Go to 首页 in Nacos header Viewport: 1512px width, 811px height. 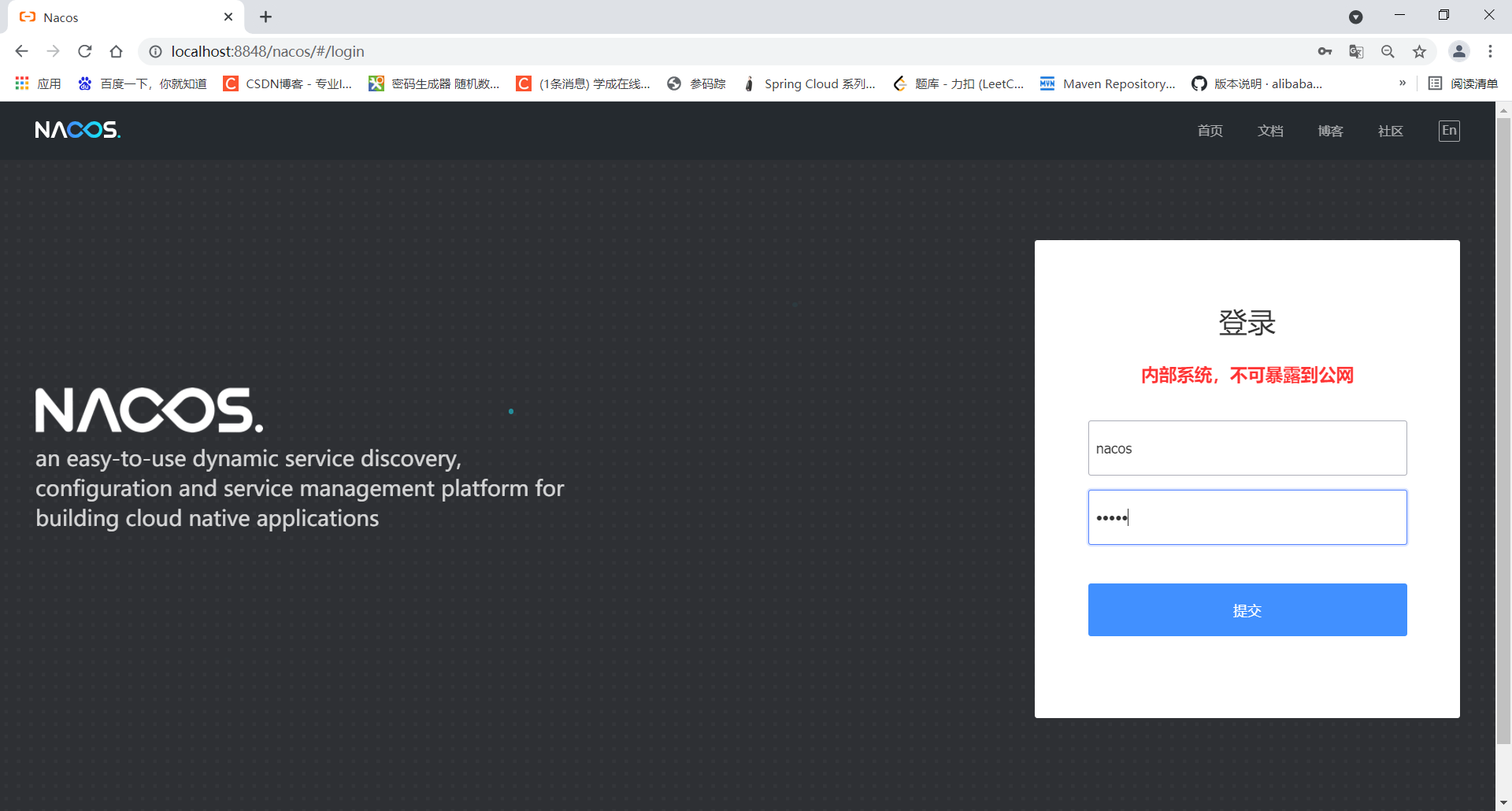1210,131
